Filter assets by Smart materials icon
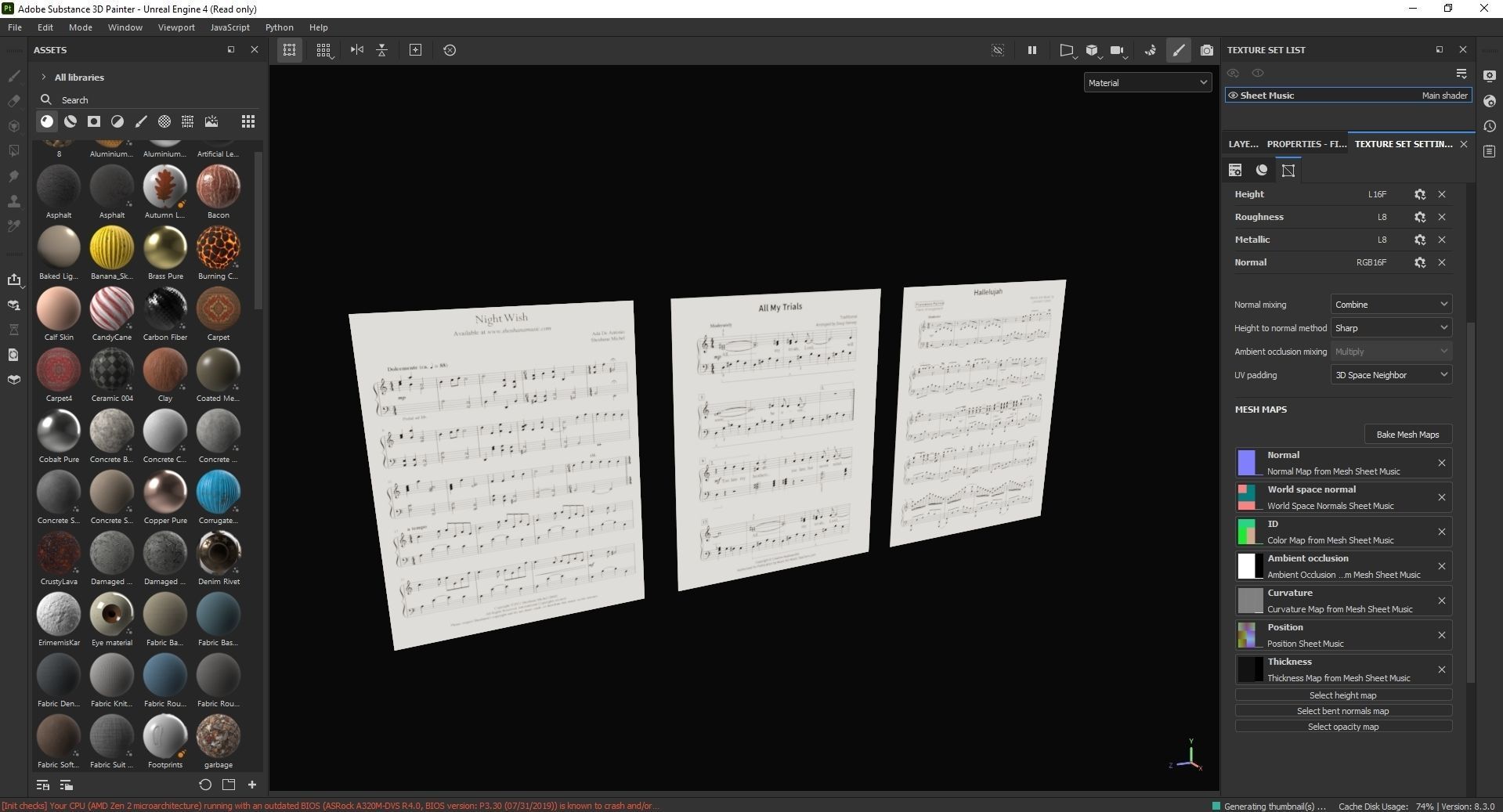 (70, 121)
